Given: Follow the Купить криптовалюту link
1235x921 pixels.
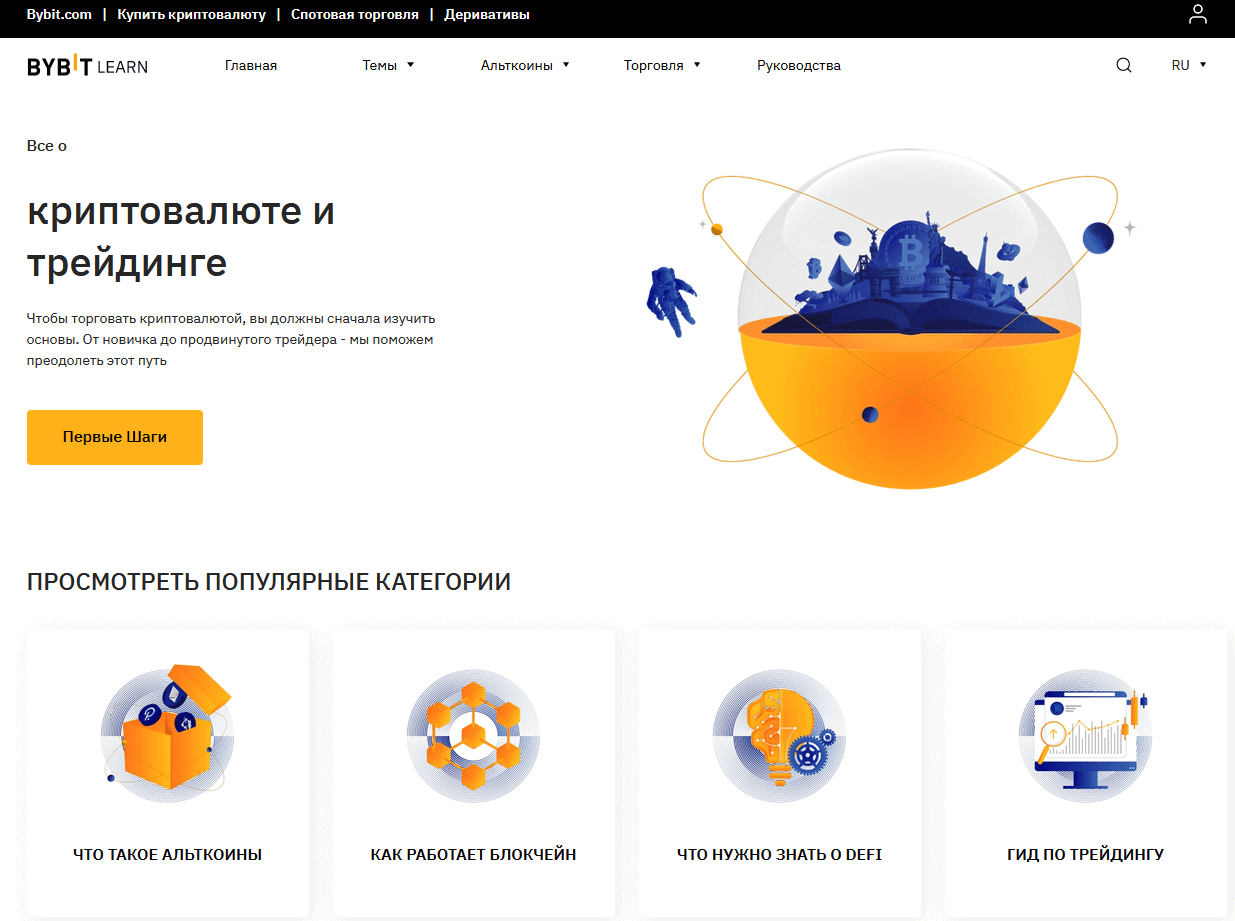Looking at the screenshot, I should coord(191,15).
